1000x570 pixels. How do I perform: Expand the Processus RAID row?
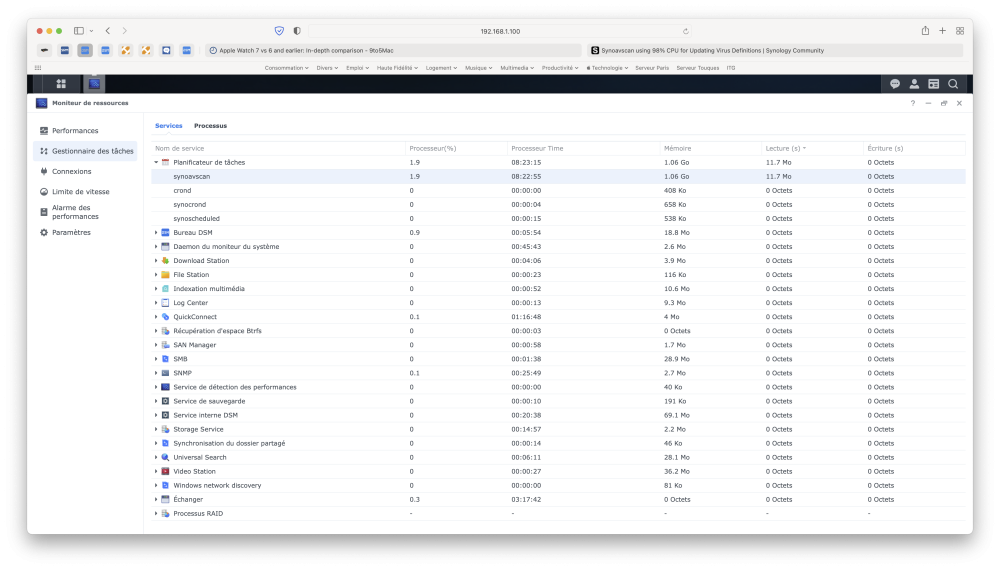pos(156,513)
